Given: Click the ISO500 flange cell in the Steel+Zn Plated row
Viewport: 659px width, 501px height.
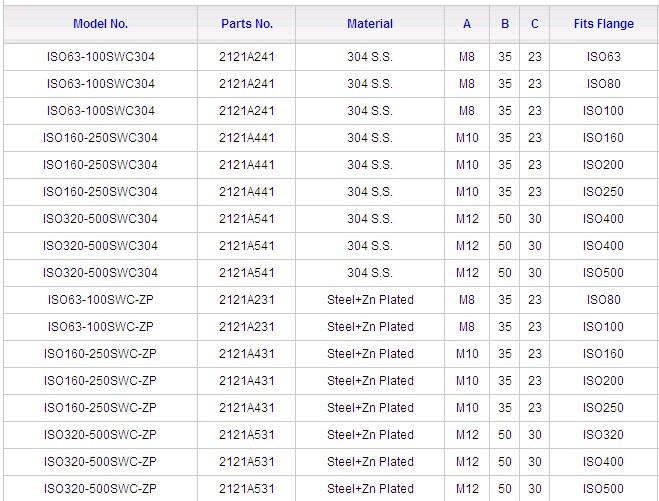Looking at the screenshot, I should pyautogui.click(x=603, y=489).
